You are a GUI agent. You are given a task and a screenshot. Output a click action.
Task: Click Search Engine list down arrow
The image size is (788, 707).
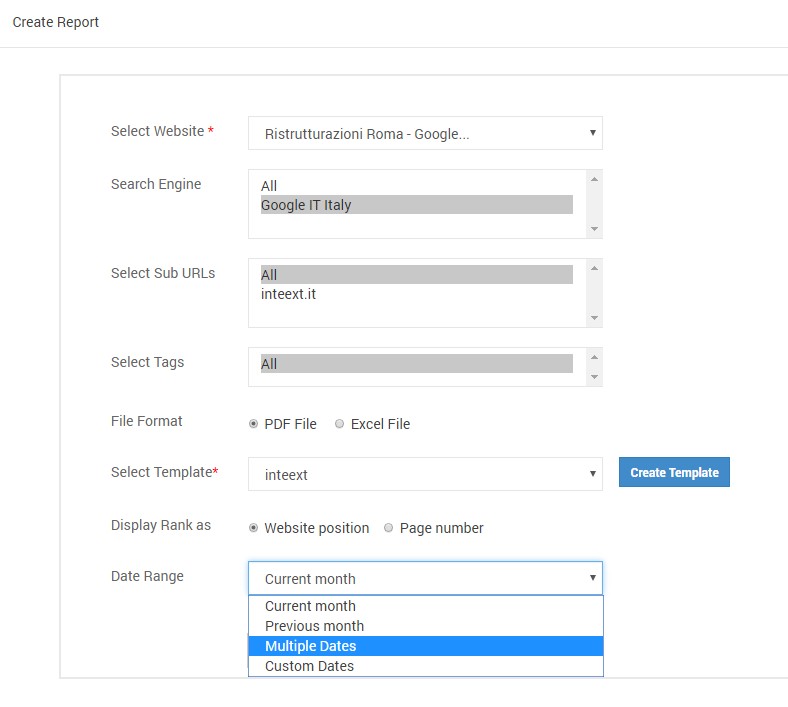point(595,229)
